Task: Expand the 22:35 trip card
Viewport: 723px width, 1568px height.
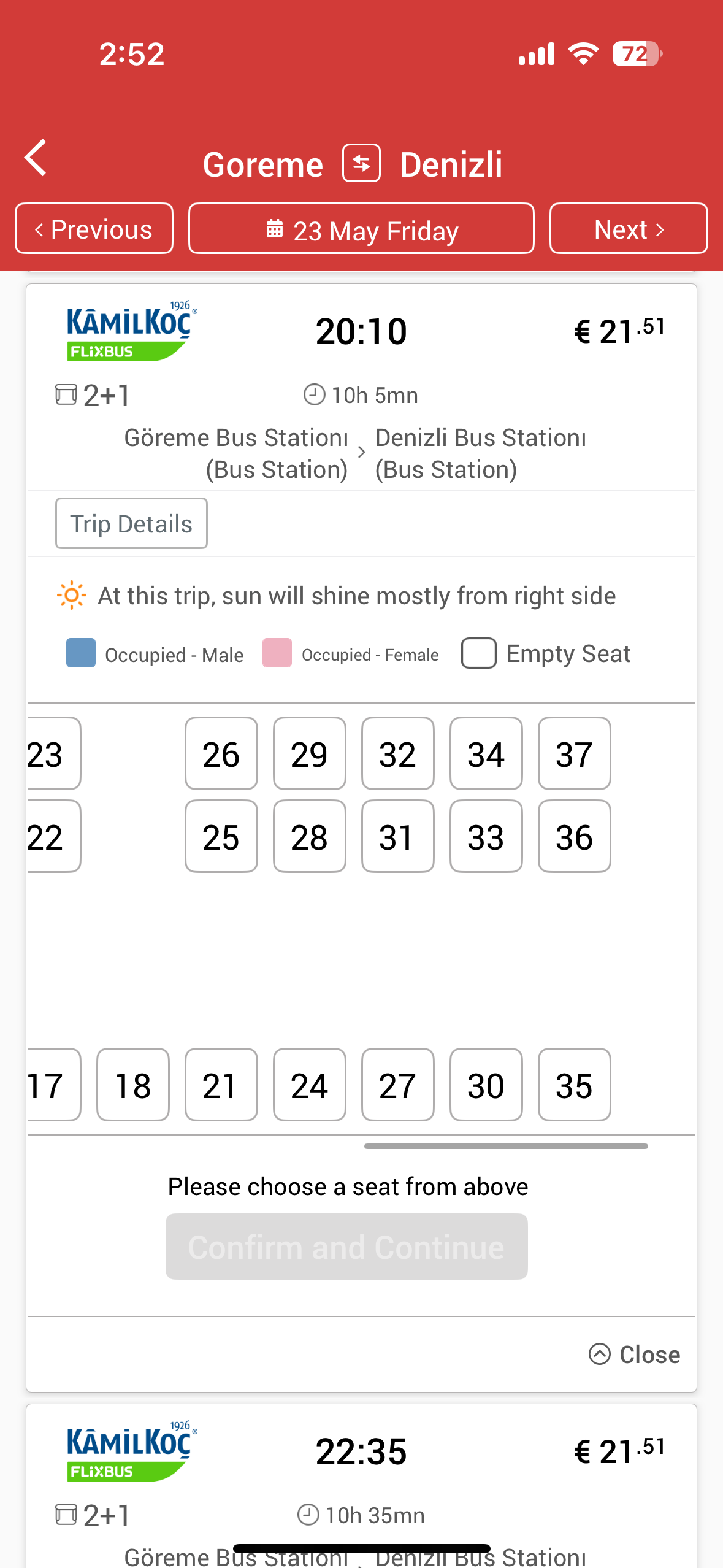Action: coord(361,1486)
